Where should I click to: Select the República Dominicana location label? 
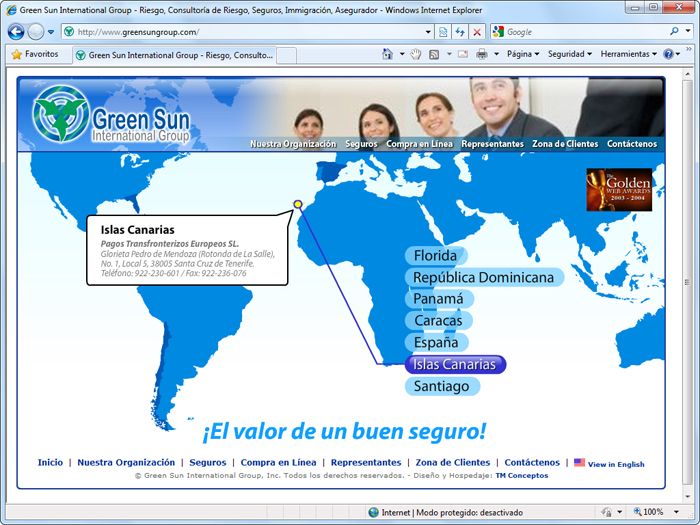(484, 277)
